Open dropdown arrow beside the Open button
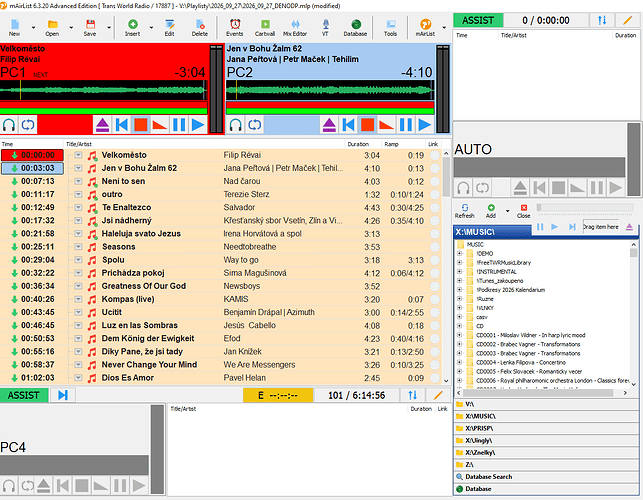 71,27
